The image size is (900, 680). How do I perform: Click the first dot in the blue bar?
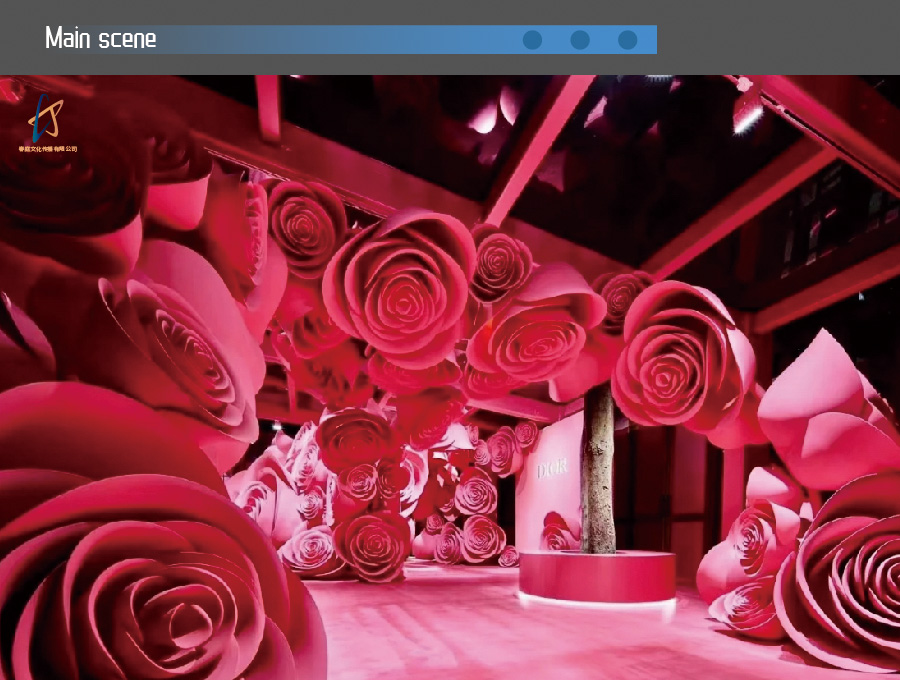tap(532, 40)
